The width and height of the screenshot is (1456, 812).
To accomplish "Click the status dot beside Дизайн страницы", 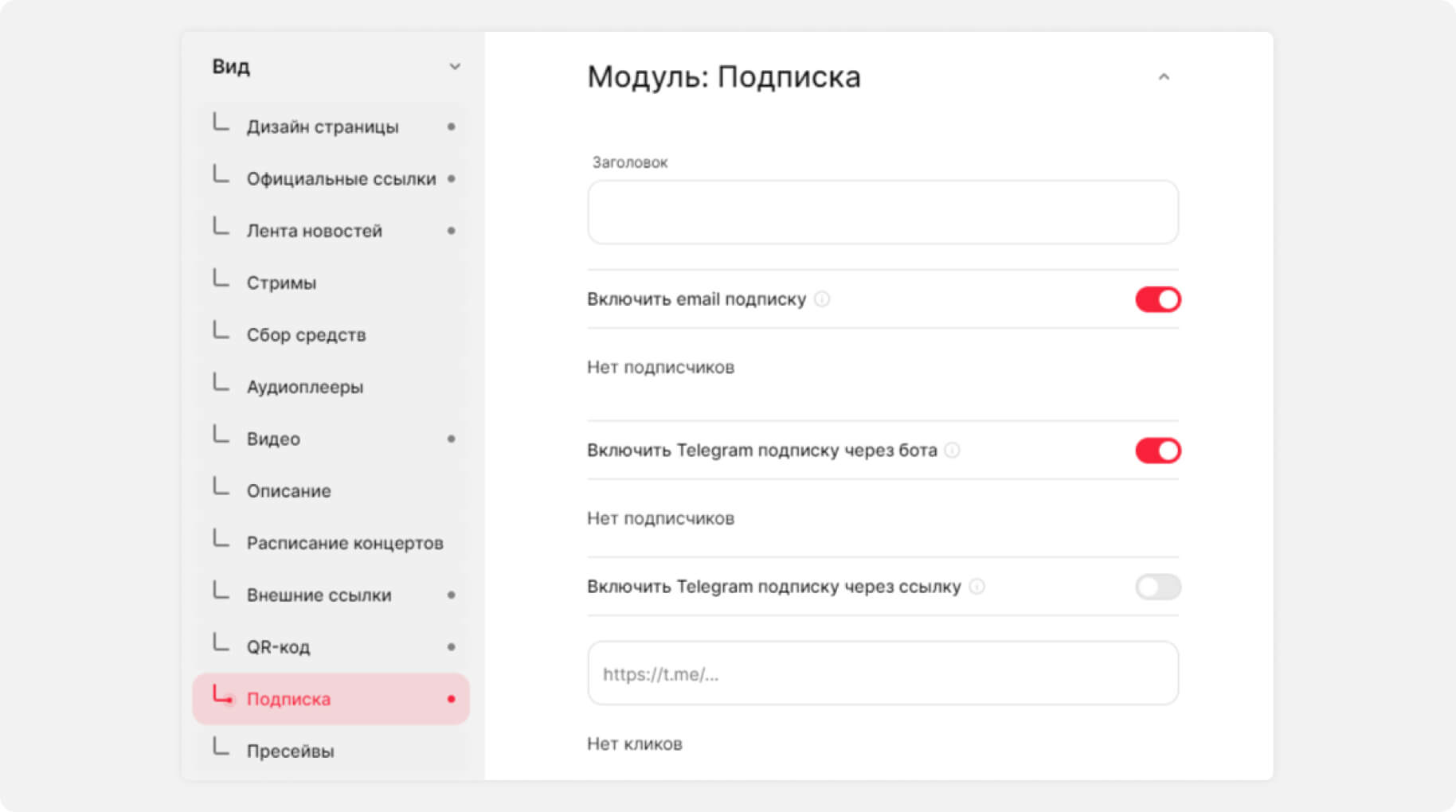I will 451,127.
